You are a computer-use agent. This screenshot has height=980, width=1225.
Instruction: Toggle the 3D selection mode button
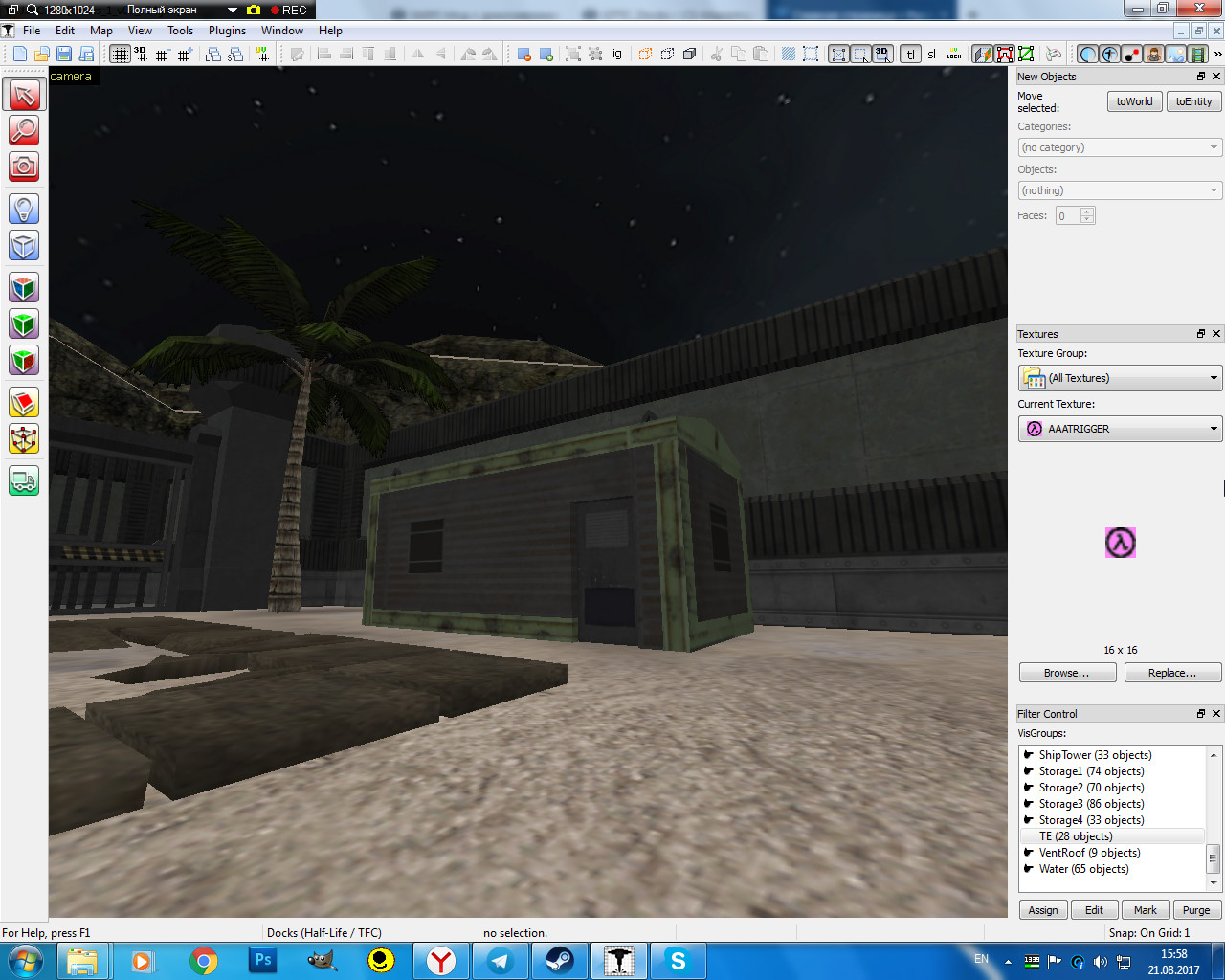882,54
